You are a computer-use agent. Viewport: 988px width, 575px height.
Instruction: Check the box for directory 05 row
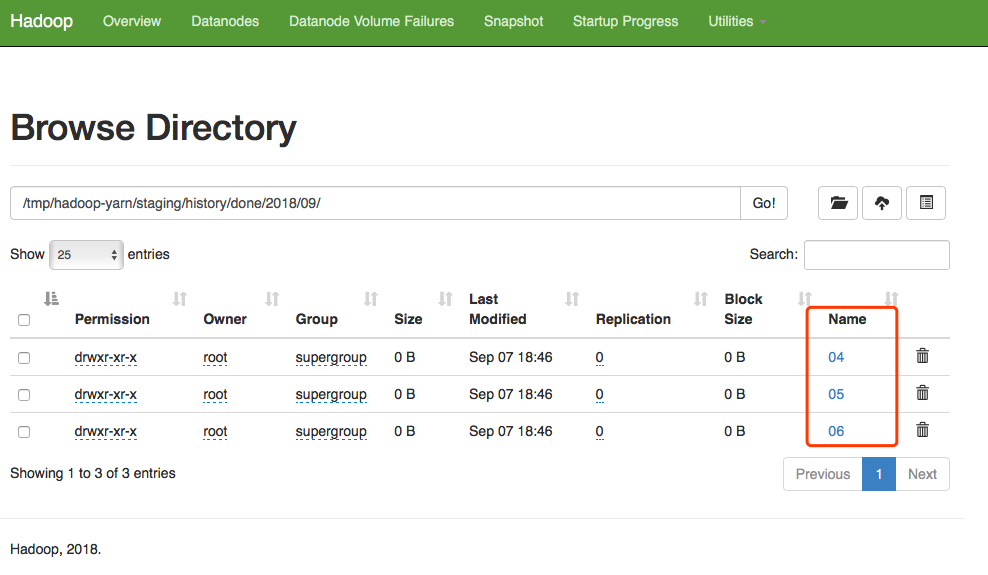[x=24, y=395]
